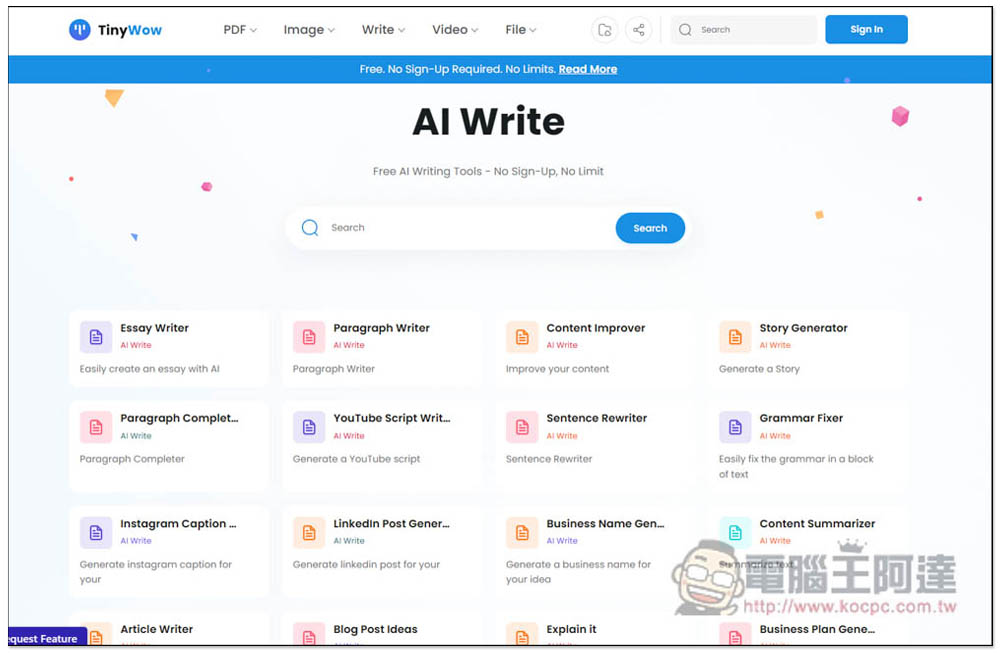This screenshot has width=1000, height=653.
Task: Click the TinyWow brand name text
Action: [129, 30]
